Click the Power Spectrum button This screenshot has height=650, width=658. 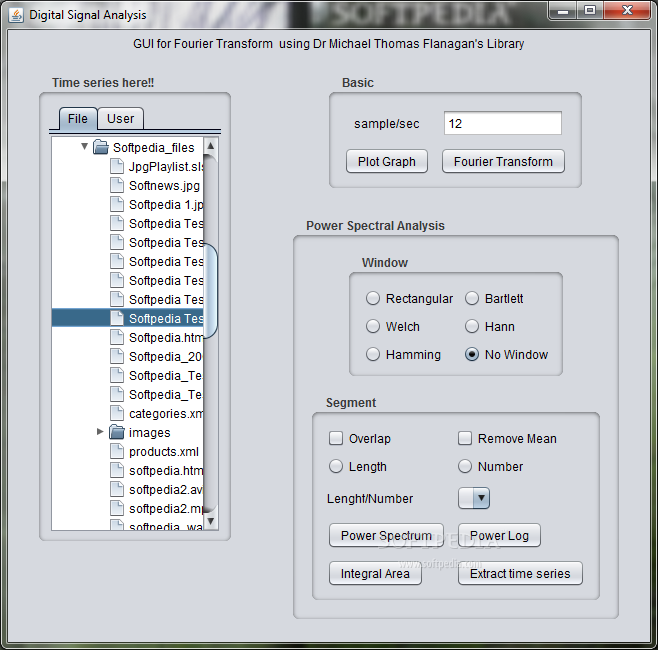386,535
